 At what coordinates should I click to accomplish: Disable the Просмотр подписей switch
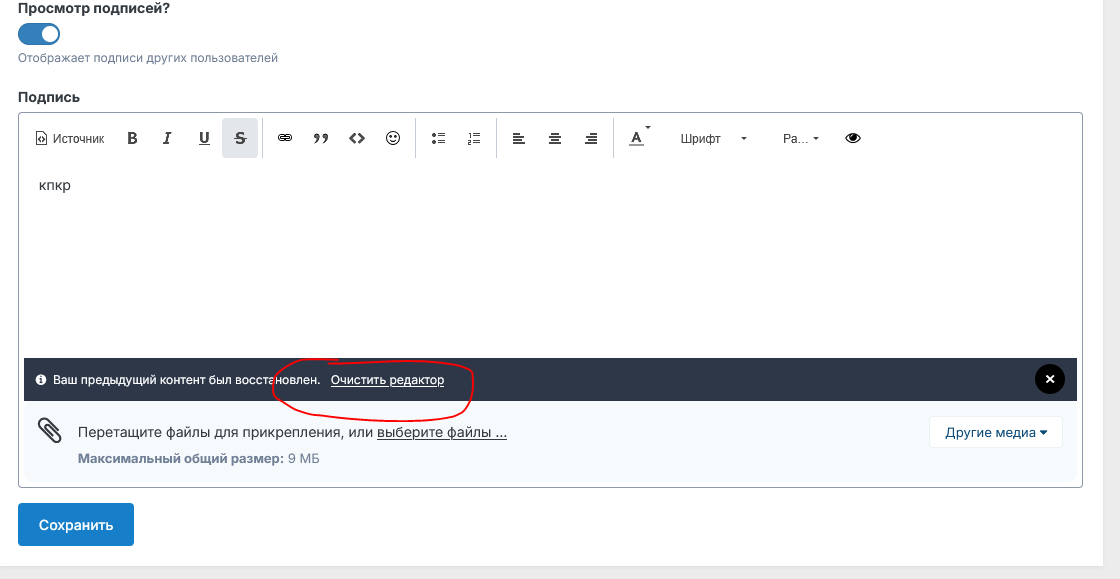point(39,34)
